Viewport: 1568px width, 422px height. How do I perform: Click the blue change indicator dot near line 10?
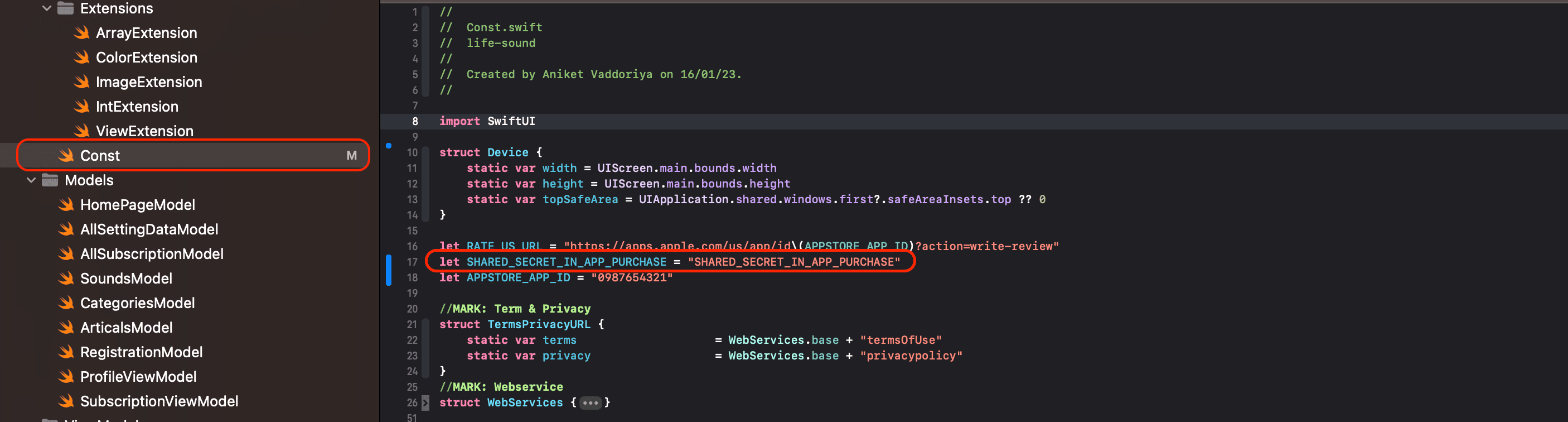388,146
